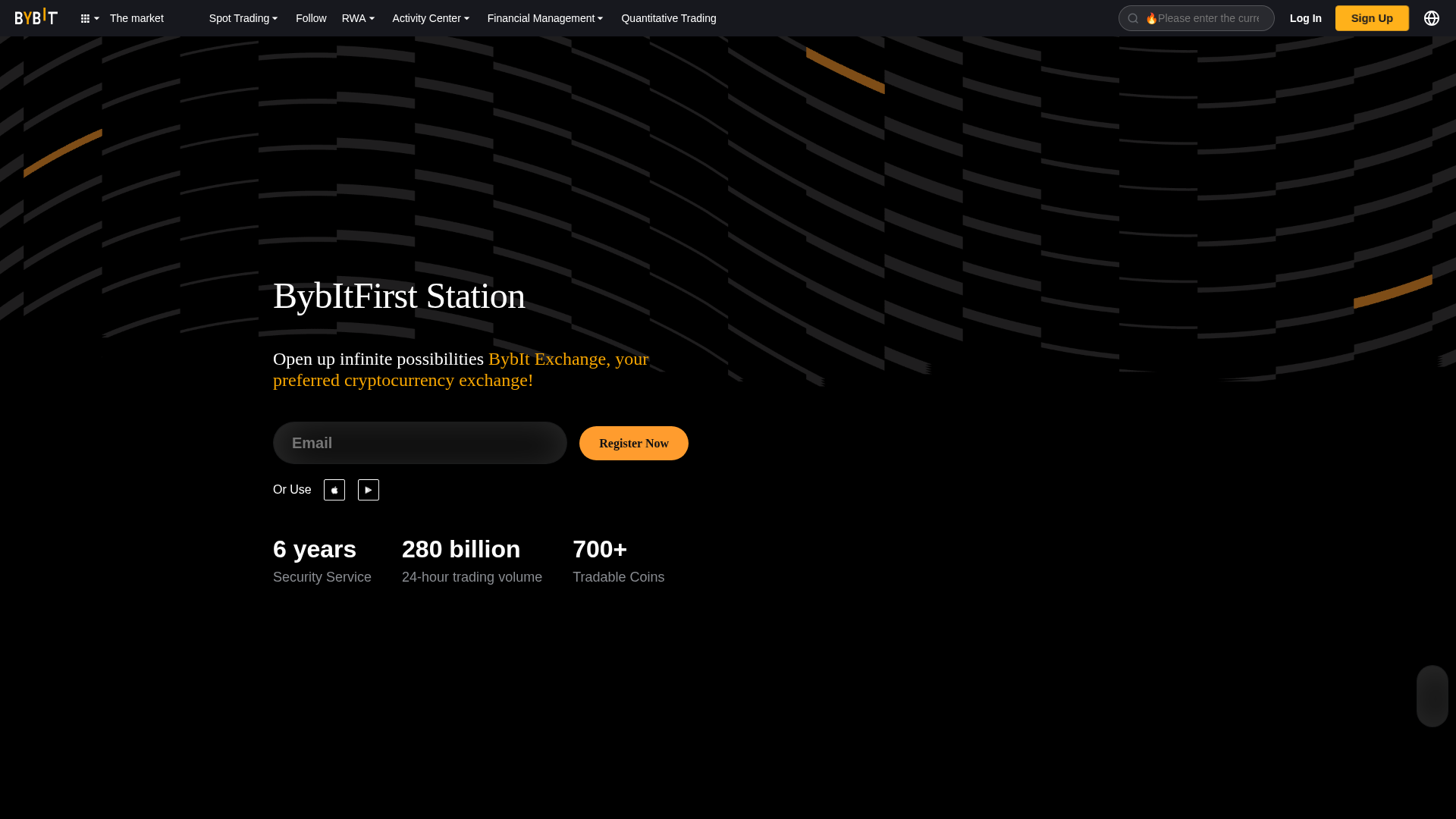Open The market menu item
Viewport: 1456px width, 819px height.
(136, 18)
